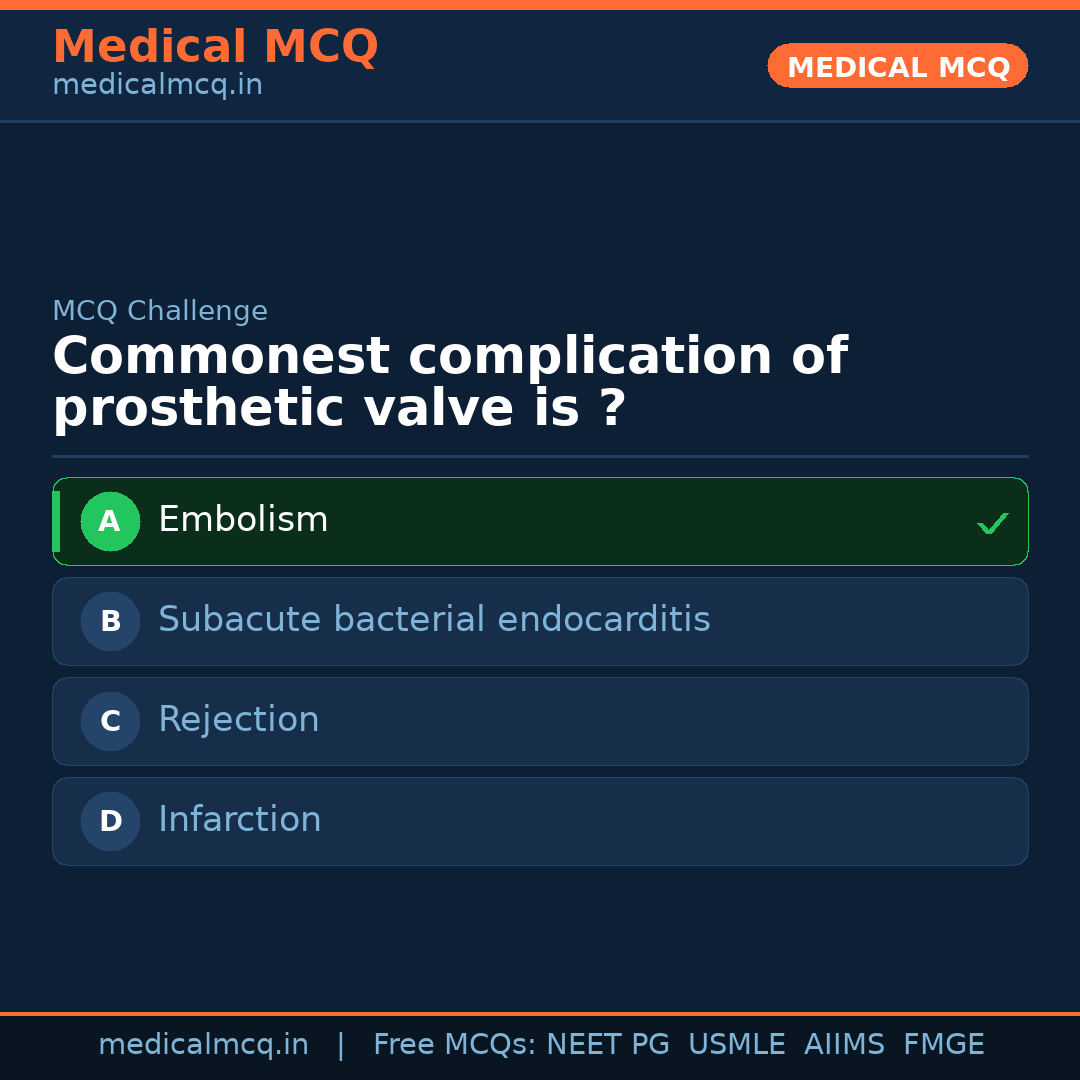This screenshot has width=1080, height=1080.
Task: Pick the Rejection answer text
Action: click(x=239, y=720)
